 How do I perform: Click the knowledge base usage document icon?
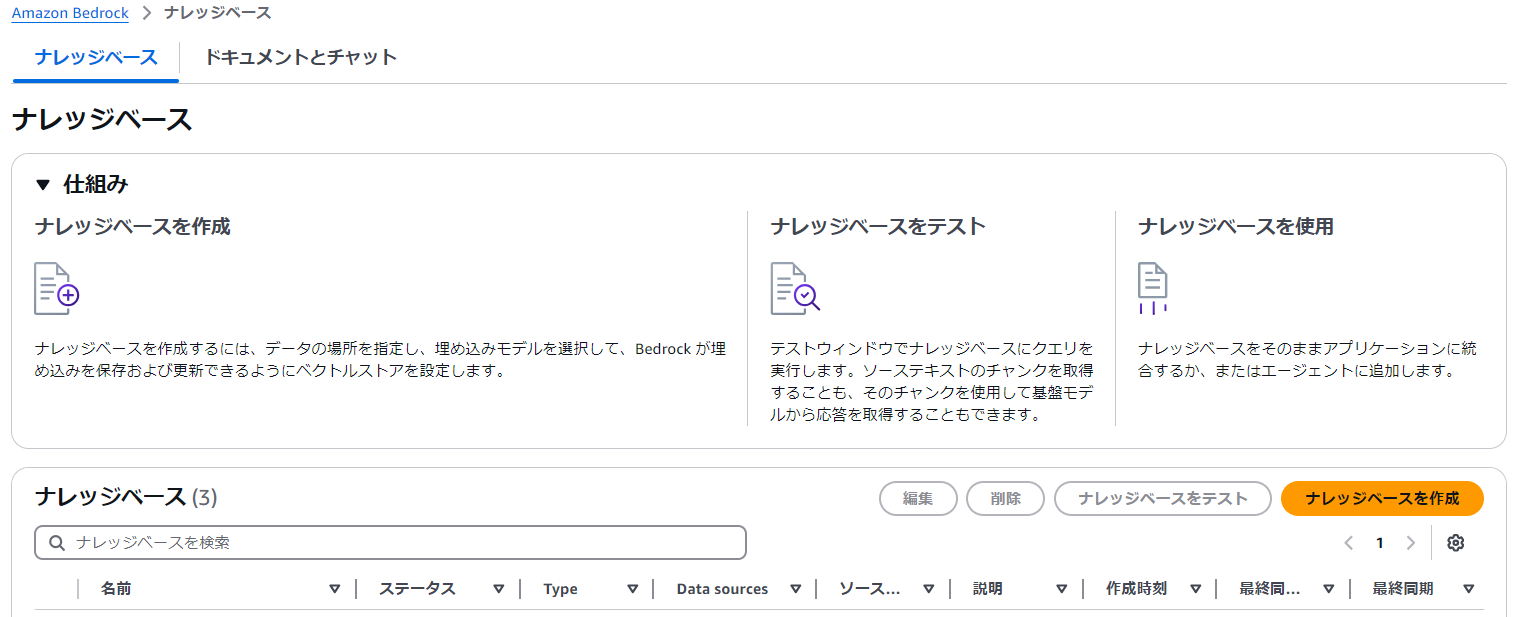(x=1152, y=288)
